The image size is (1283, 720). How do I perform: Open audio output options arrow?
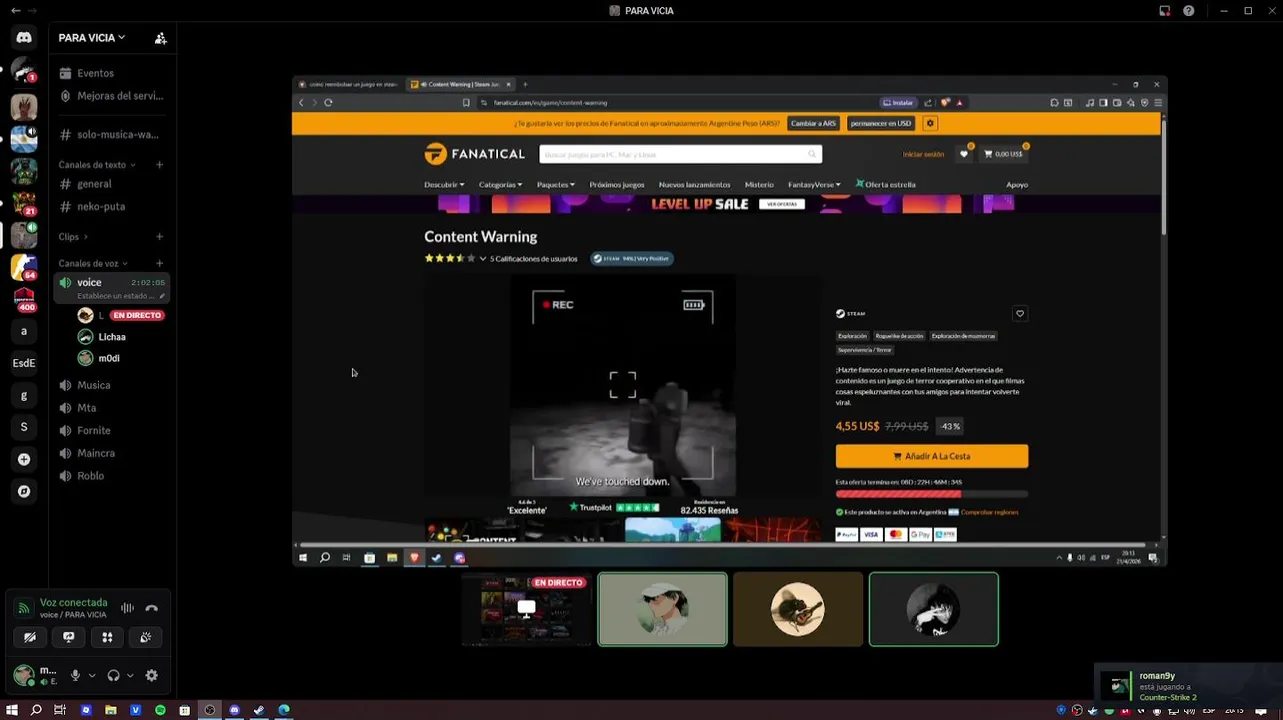pos(130,676)
